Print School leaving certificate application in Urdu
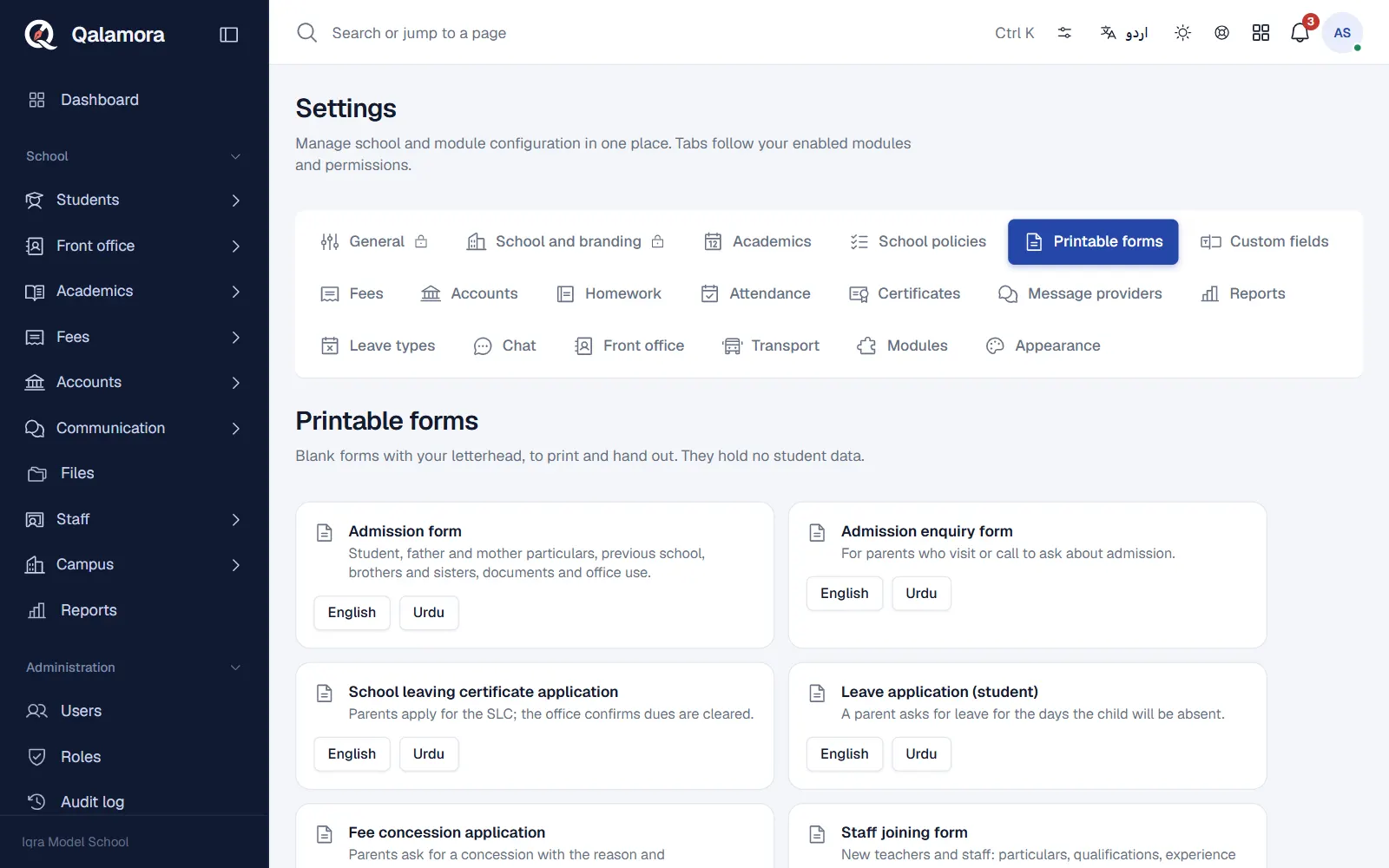This screenshot has height=868, width=1389. click(x=429, y=754)
